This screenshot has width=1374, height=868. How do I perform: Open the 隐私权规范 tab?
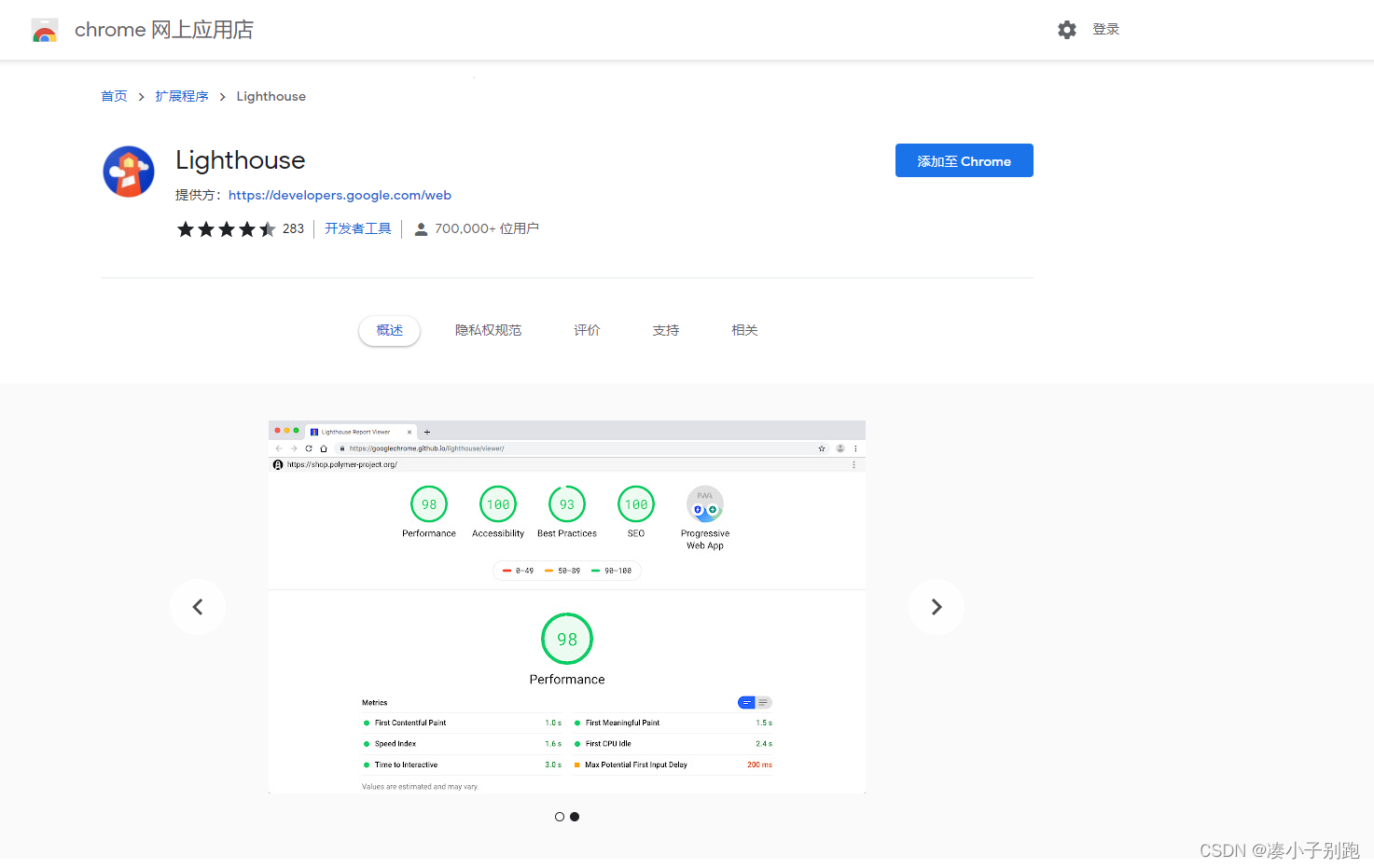pyautogui.click(x=488, y=329)
